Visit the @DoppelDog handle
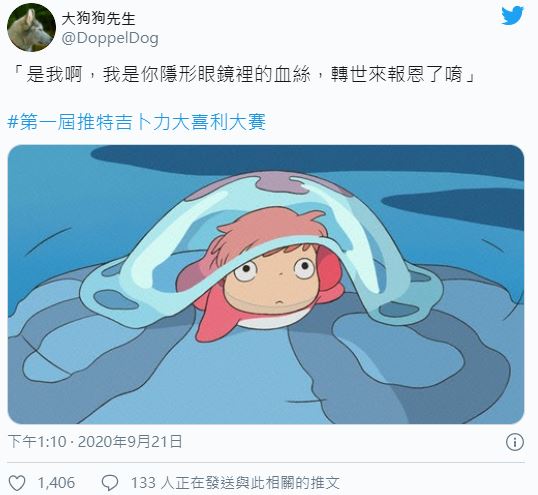This screenshot has height=495, width=538. coord(110,38)
